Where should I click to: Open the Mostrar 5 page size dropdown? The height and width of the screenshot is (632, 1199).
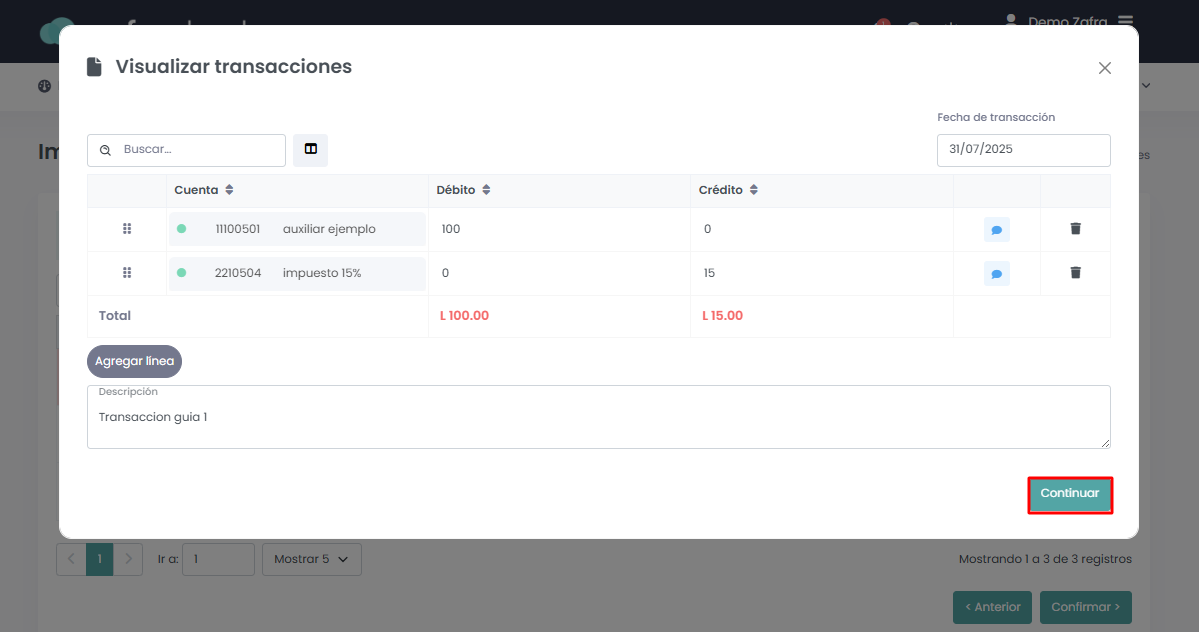(311, 559)
